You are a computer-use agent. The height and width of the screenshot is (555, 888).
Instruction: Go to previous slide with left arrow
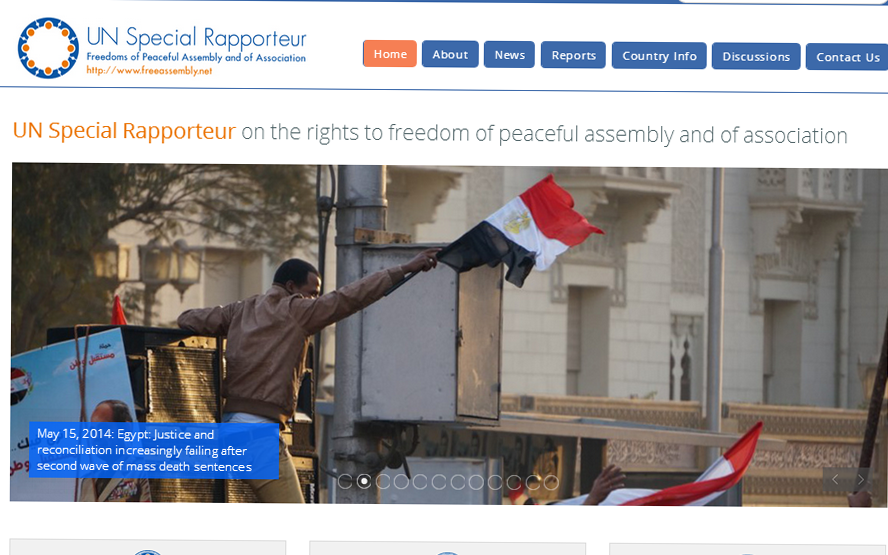click(835, 479)
